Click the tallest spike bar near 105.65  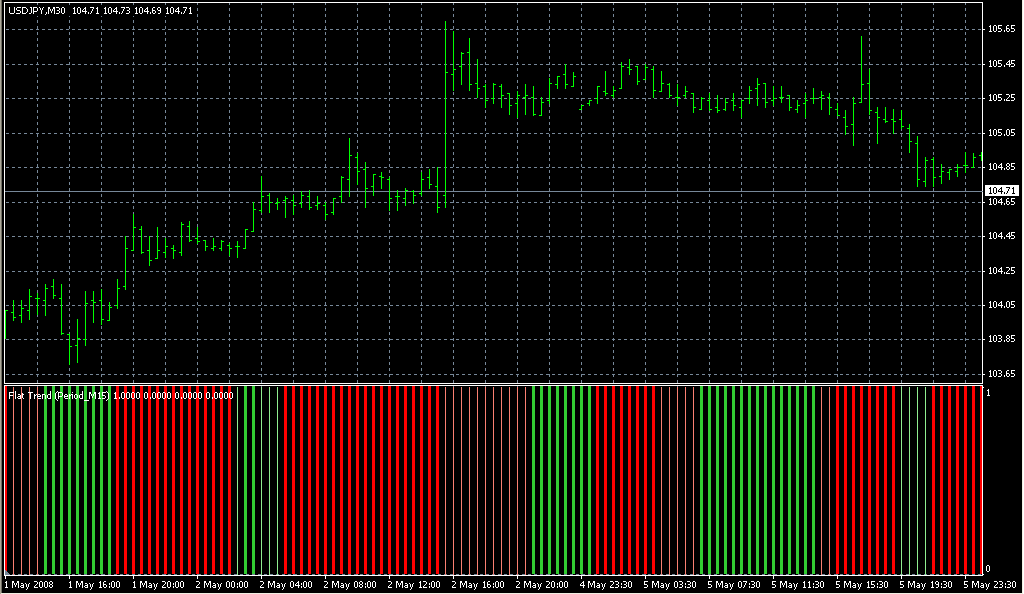446,114
